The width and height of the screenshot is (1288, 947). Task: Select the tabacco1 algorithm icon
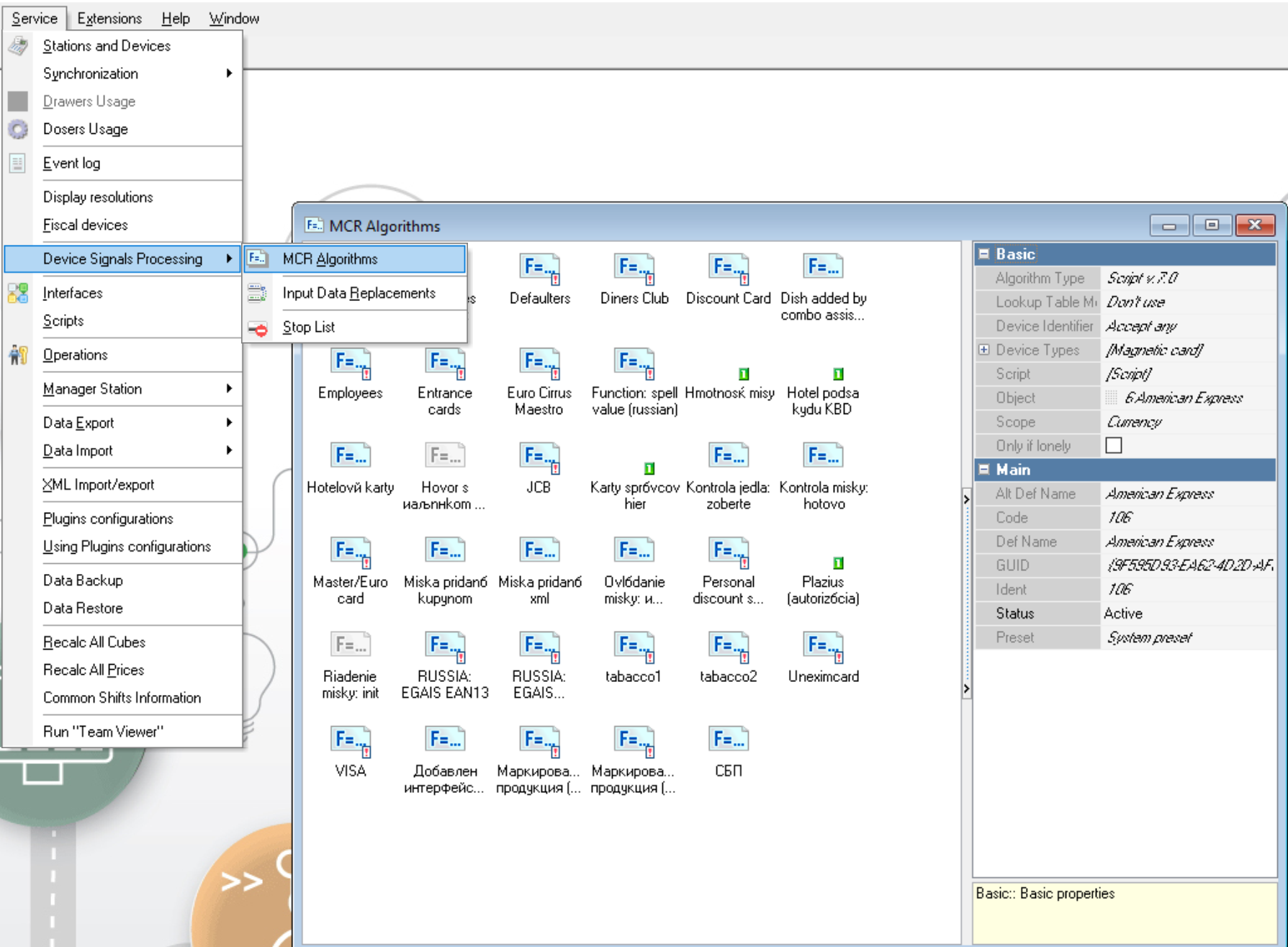(634, 648)
